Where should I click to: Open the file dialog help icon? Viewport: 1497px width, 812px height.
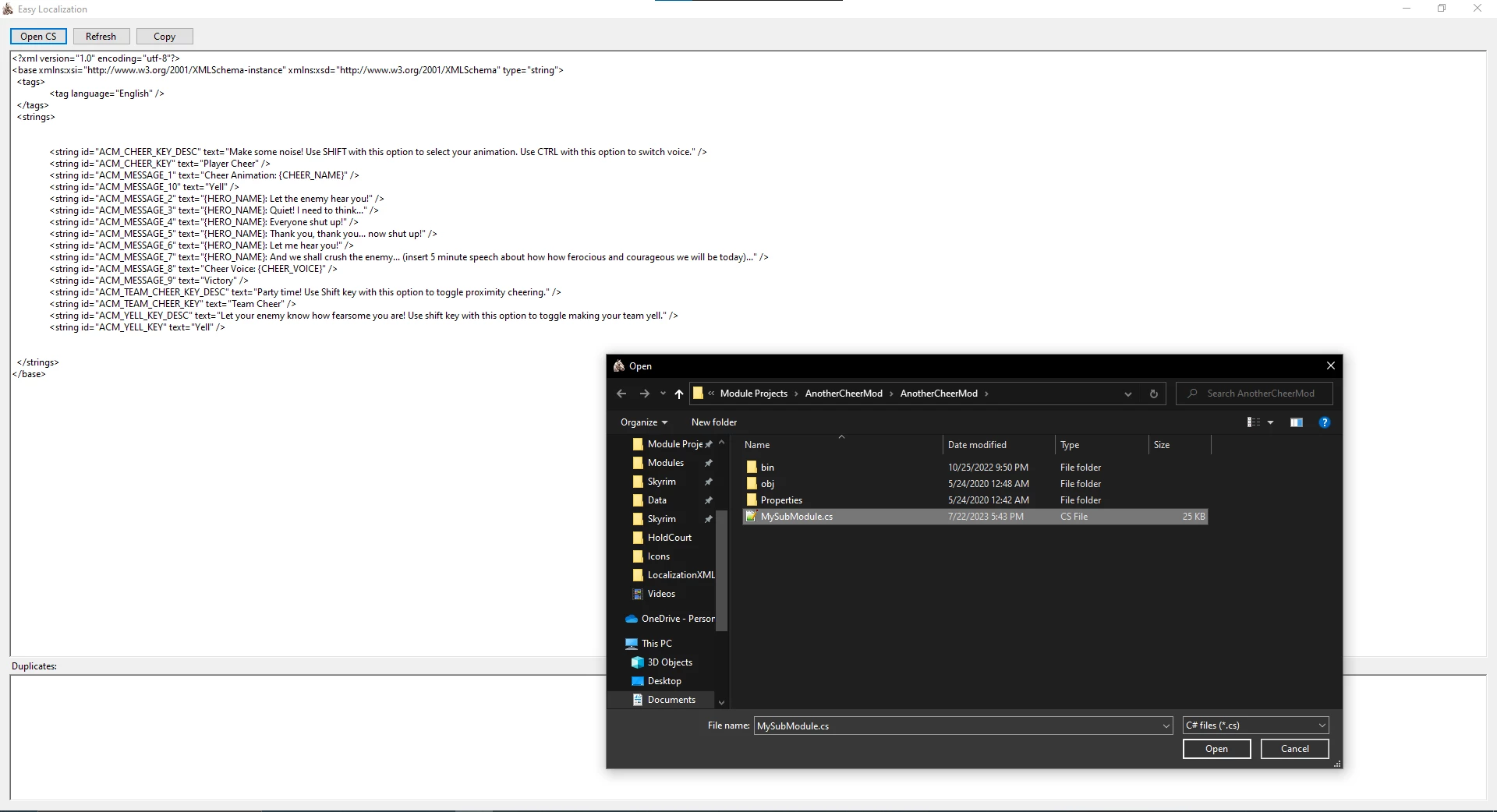point(1324,422)
